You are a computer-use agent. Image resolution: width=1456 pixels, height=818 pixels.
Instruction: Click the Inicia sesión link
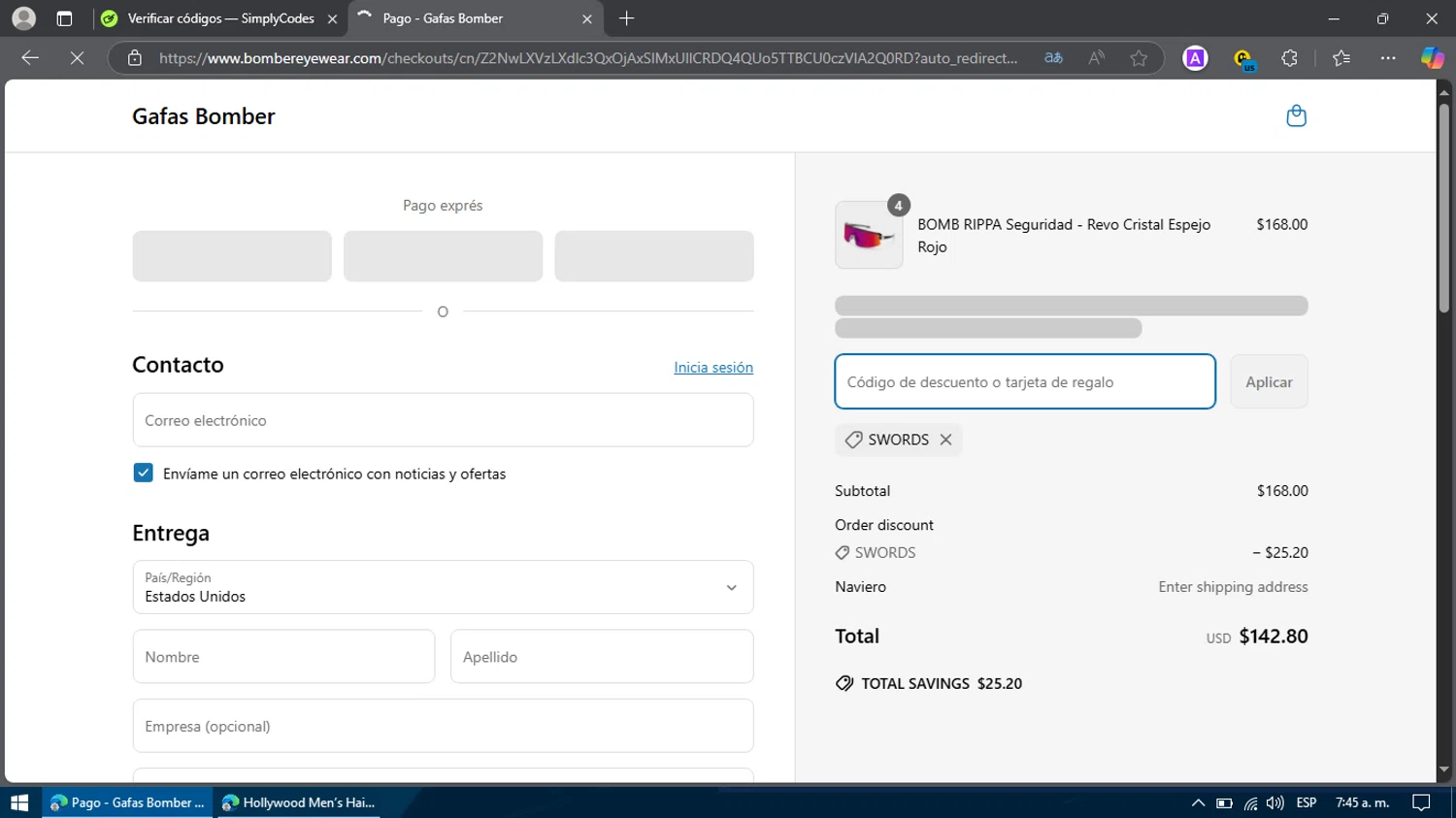tap(713, 368)
